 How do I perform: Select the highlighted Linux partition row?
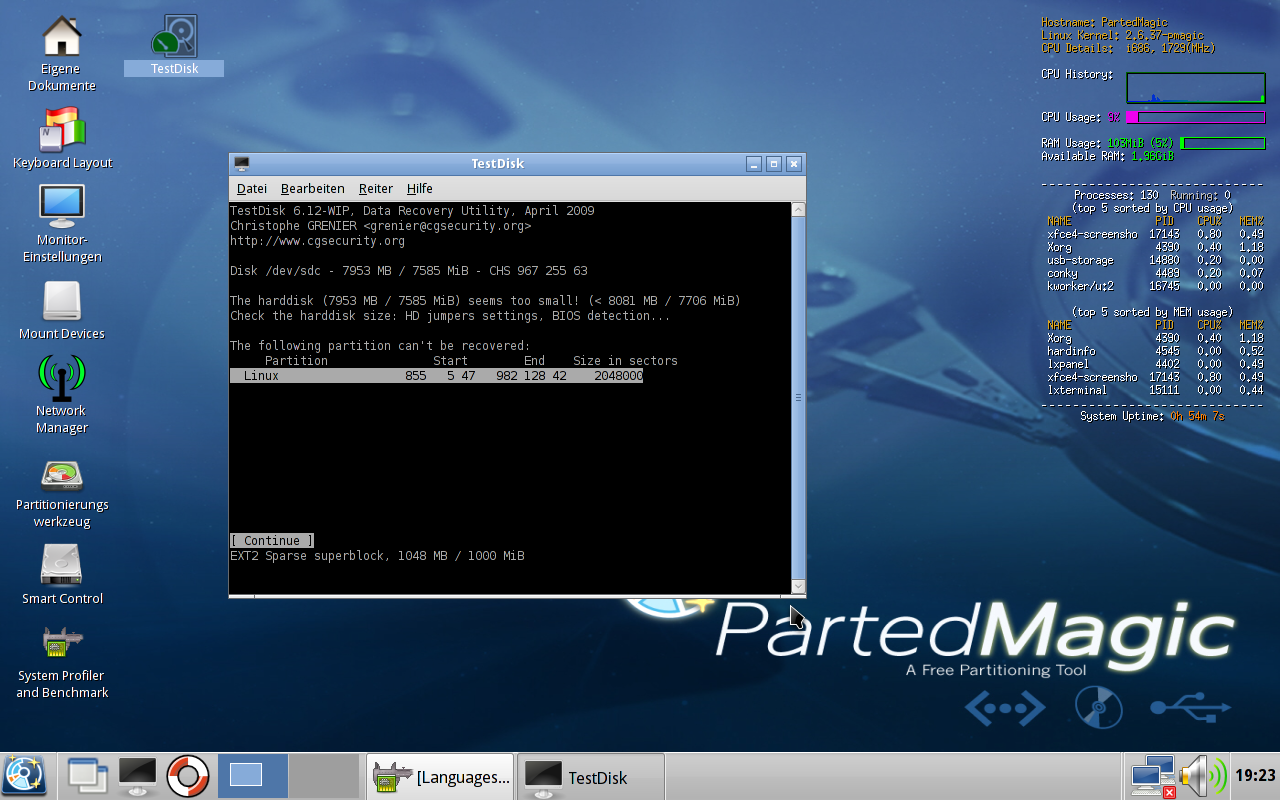(436, 376)
